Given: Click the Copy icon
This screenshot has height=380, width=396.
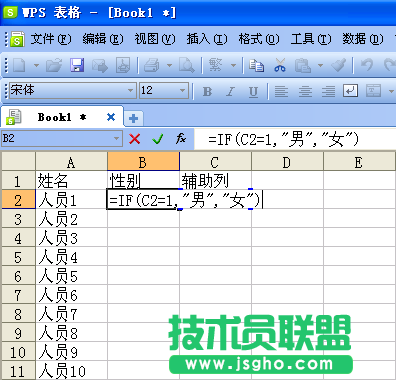Looking at the screenshot, I should (x=257, y=65).
